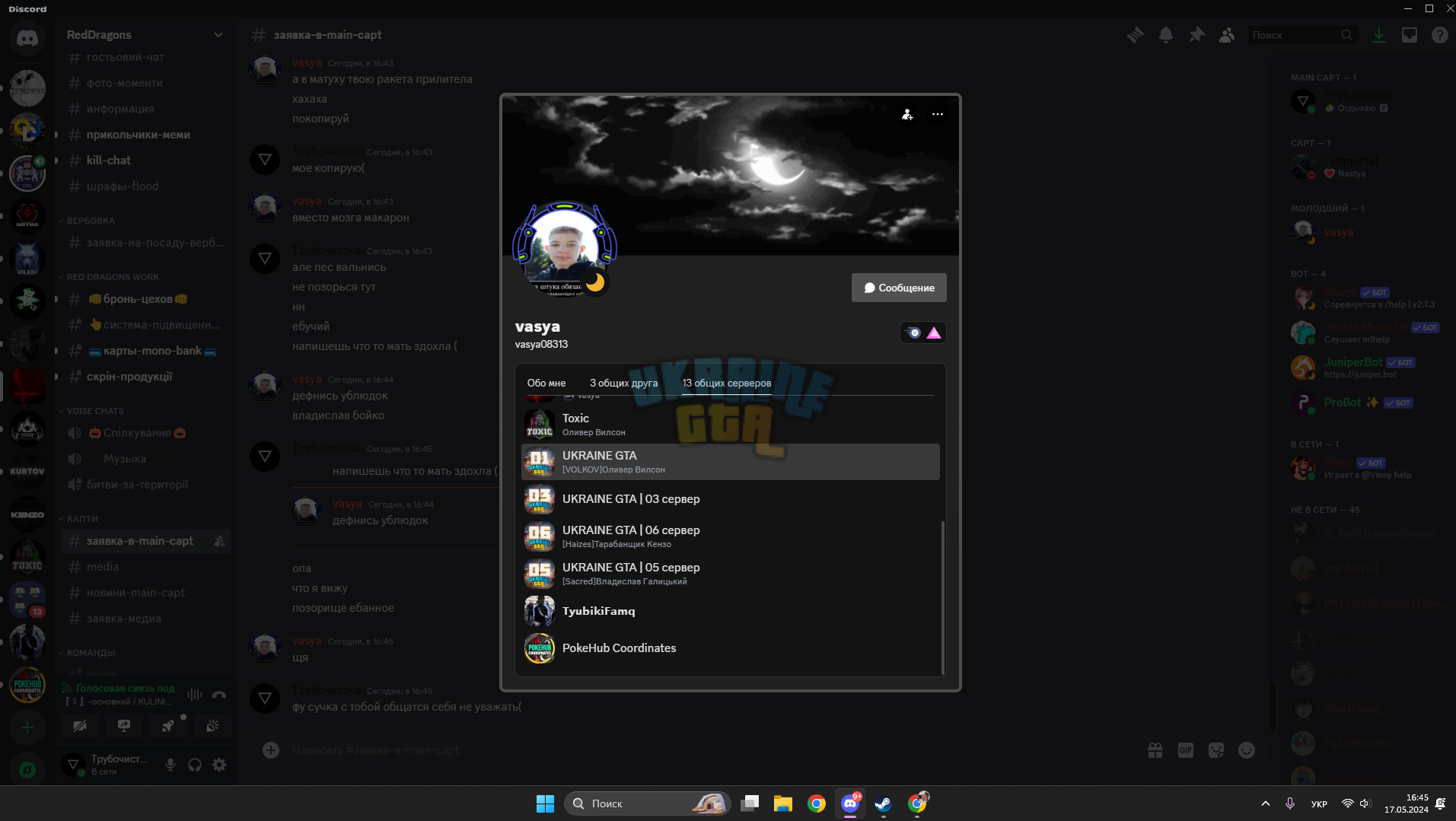Open the threads icon in channel header
Image resolution: width=1456 pixels, height=821 pixels.
1136,35
